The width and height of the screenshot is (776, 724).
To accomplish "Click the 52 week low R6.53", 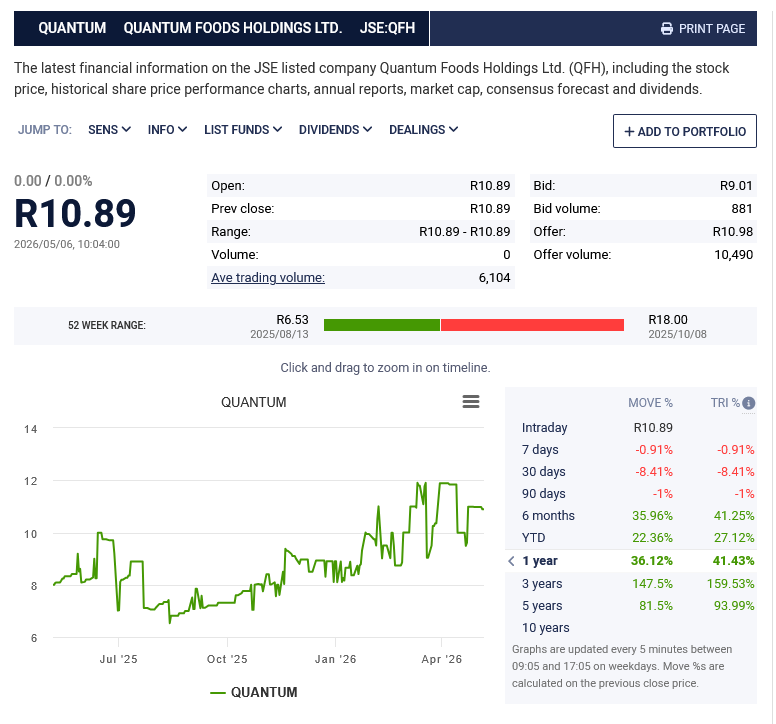I will point(292,320).
